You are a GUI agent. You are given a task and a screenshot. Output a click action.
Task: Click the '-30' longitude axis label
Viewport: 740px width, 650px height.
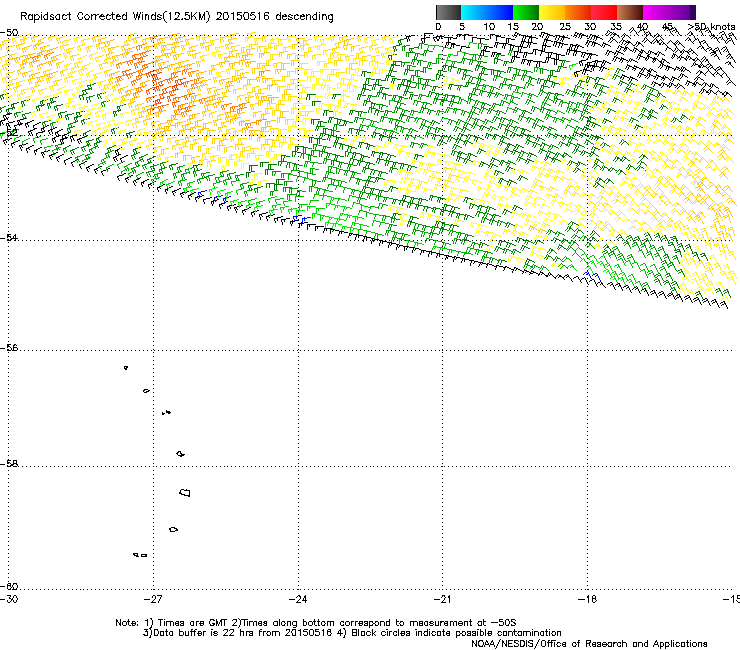click(9, 599)
